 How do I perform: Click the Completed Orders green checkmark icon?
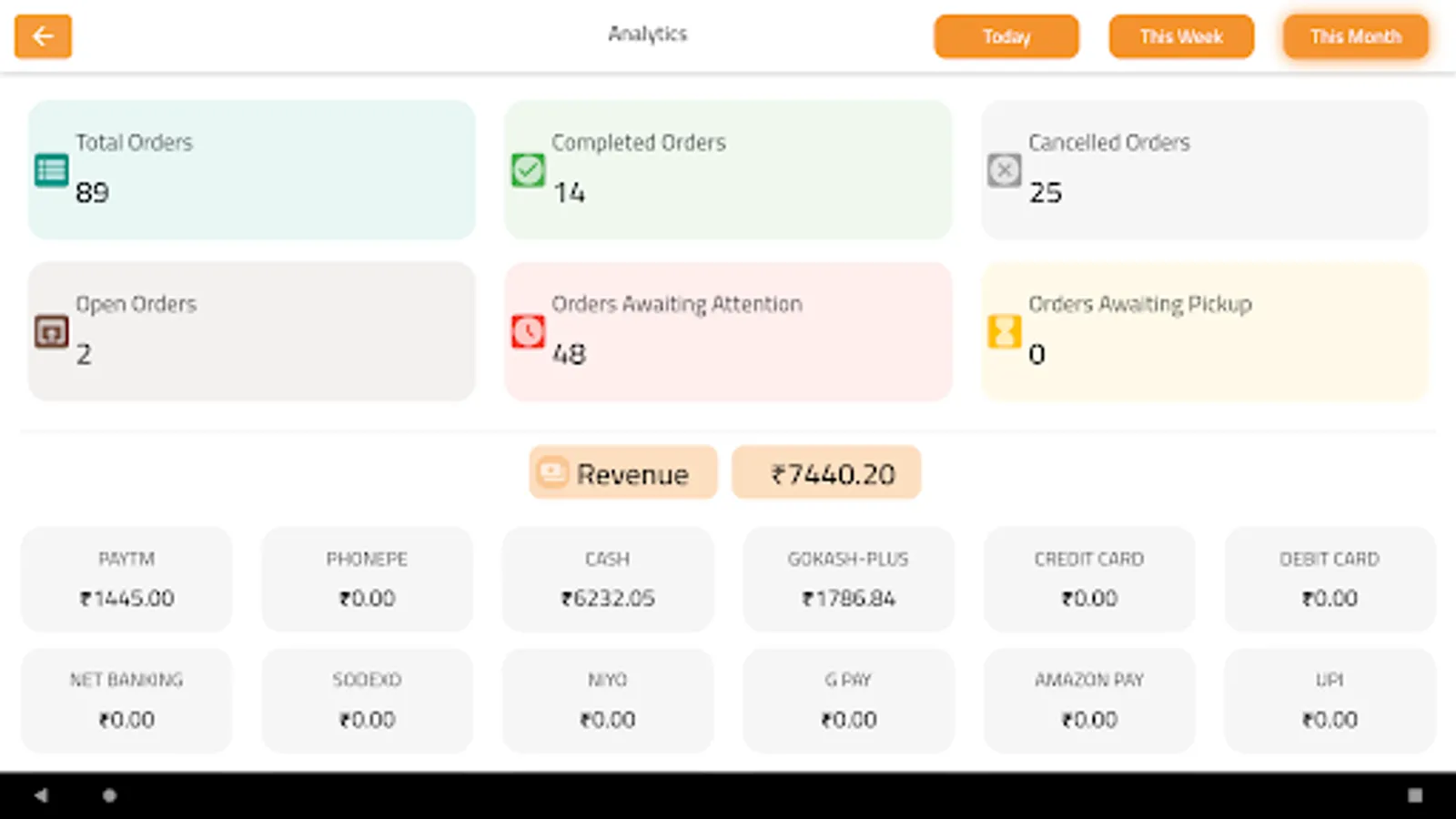[528, 170]
